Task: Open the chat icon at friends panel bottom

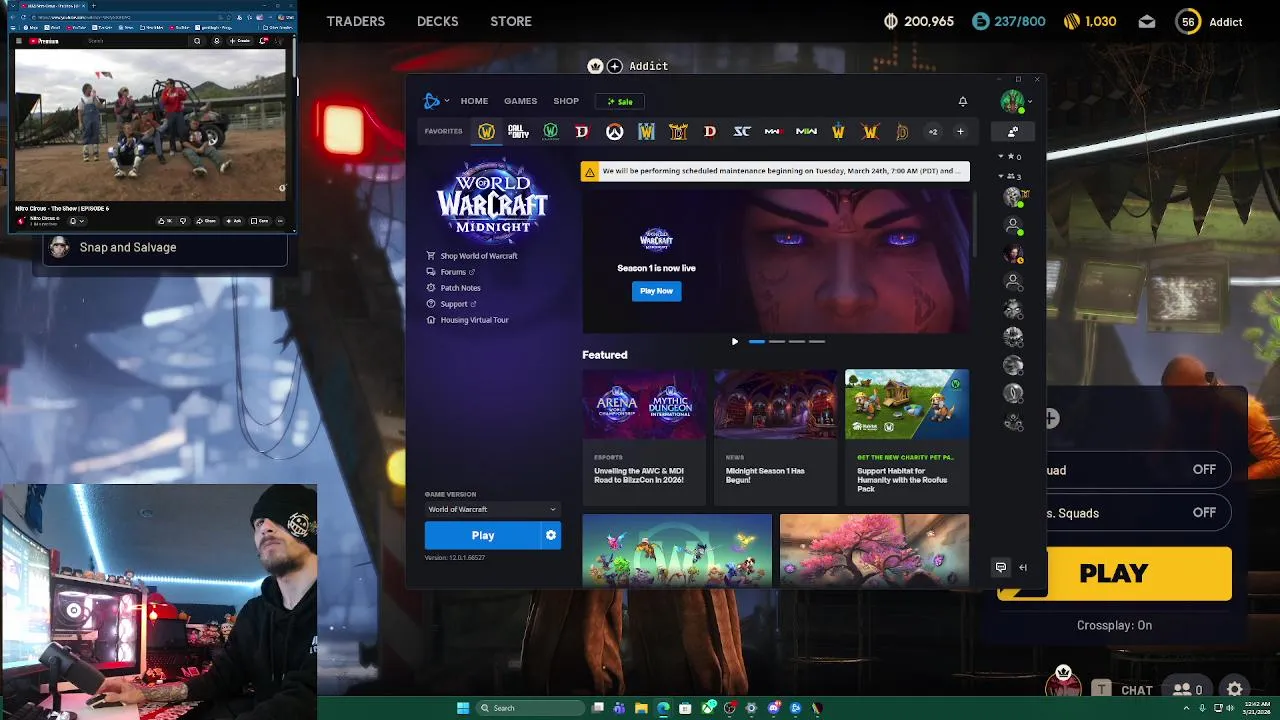Action: 1001,567
